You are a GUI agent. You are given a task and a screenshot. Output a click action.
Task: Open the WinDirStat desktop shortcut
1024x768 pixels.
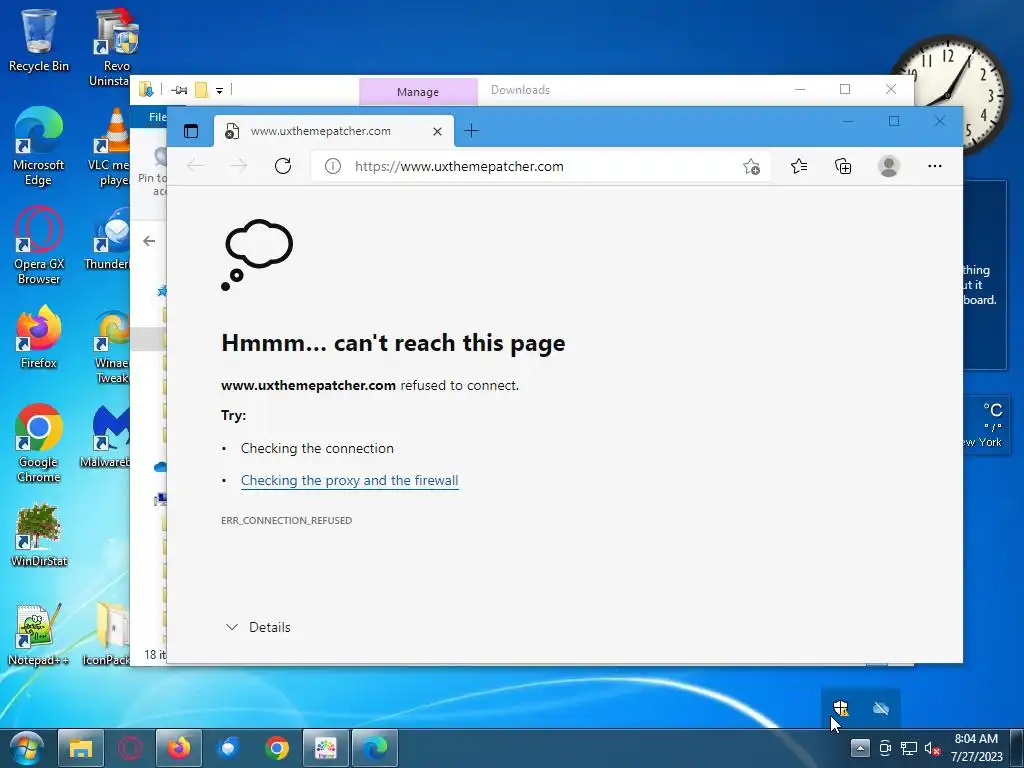[39, 536]
